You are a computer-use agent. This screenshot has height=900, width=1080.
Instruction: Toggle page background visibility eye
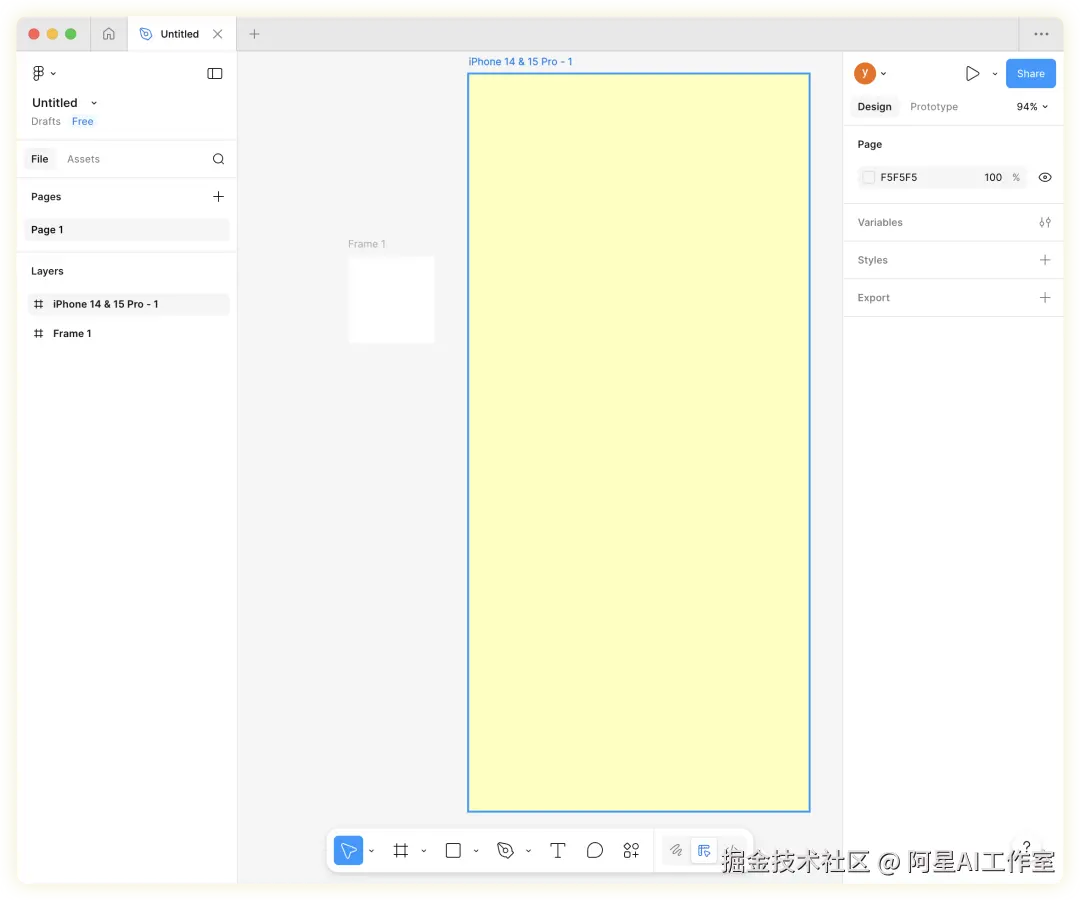pyautogui.click(x=1045, y=178)
